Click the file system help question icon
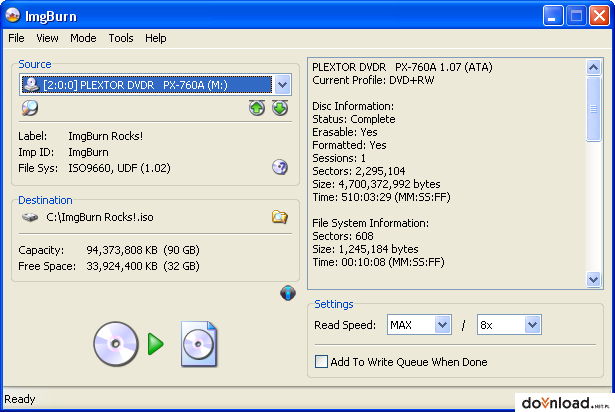This screenshot has width=615, height=412. (280, 168)
